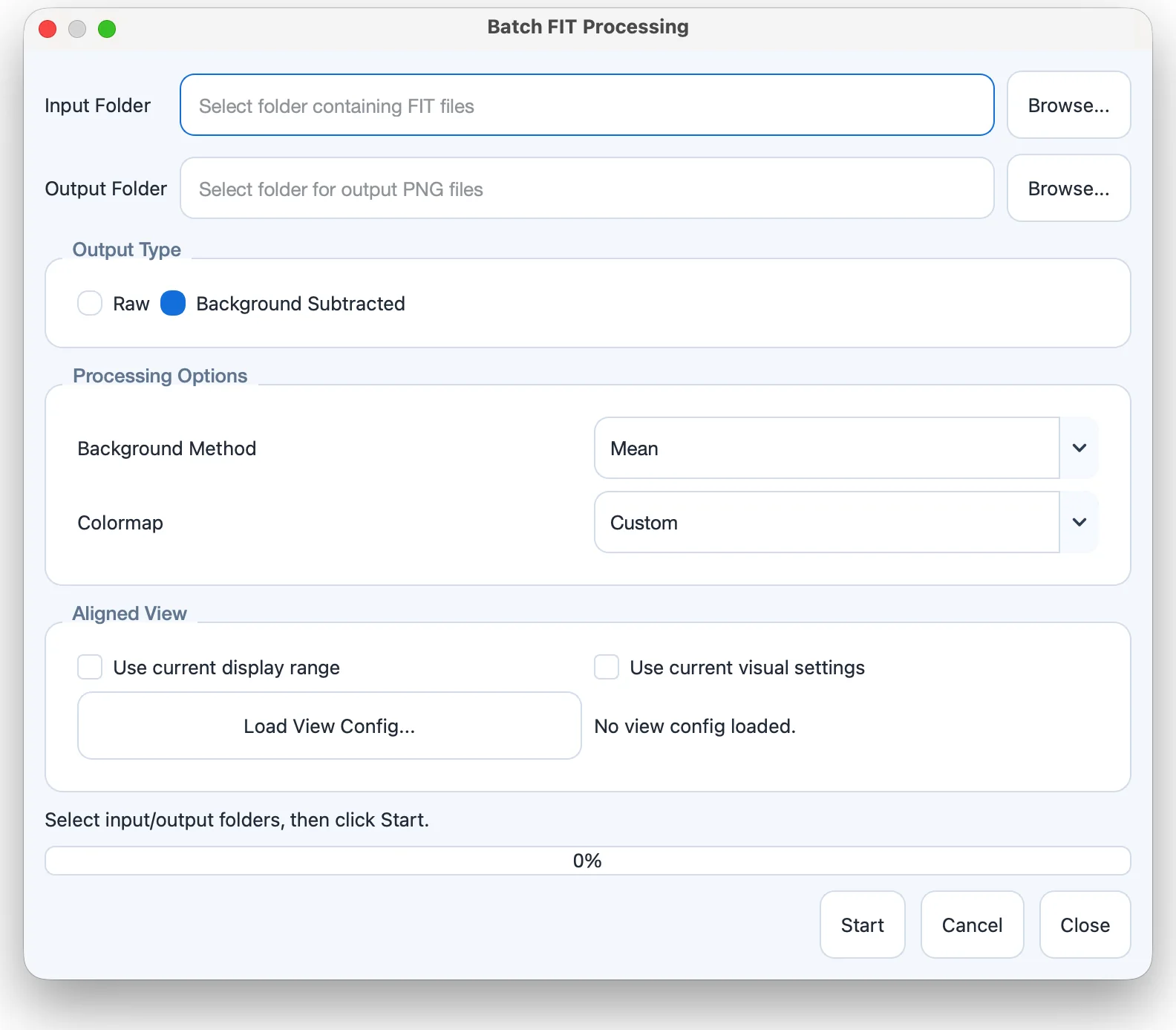Click the gray minimize window button
This screenshot has height=1030, width=1176.
pyautogui.click(x=77, y=29)
